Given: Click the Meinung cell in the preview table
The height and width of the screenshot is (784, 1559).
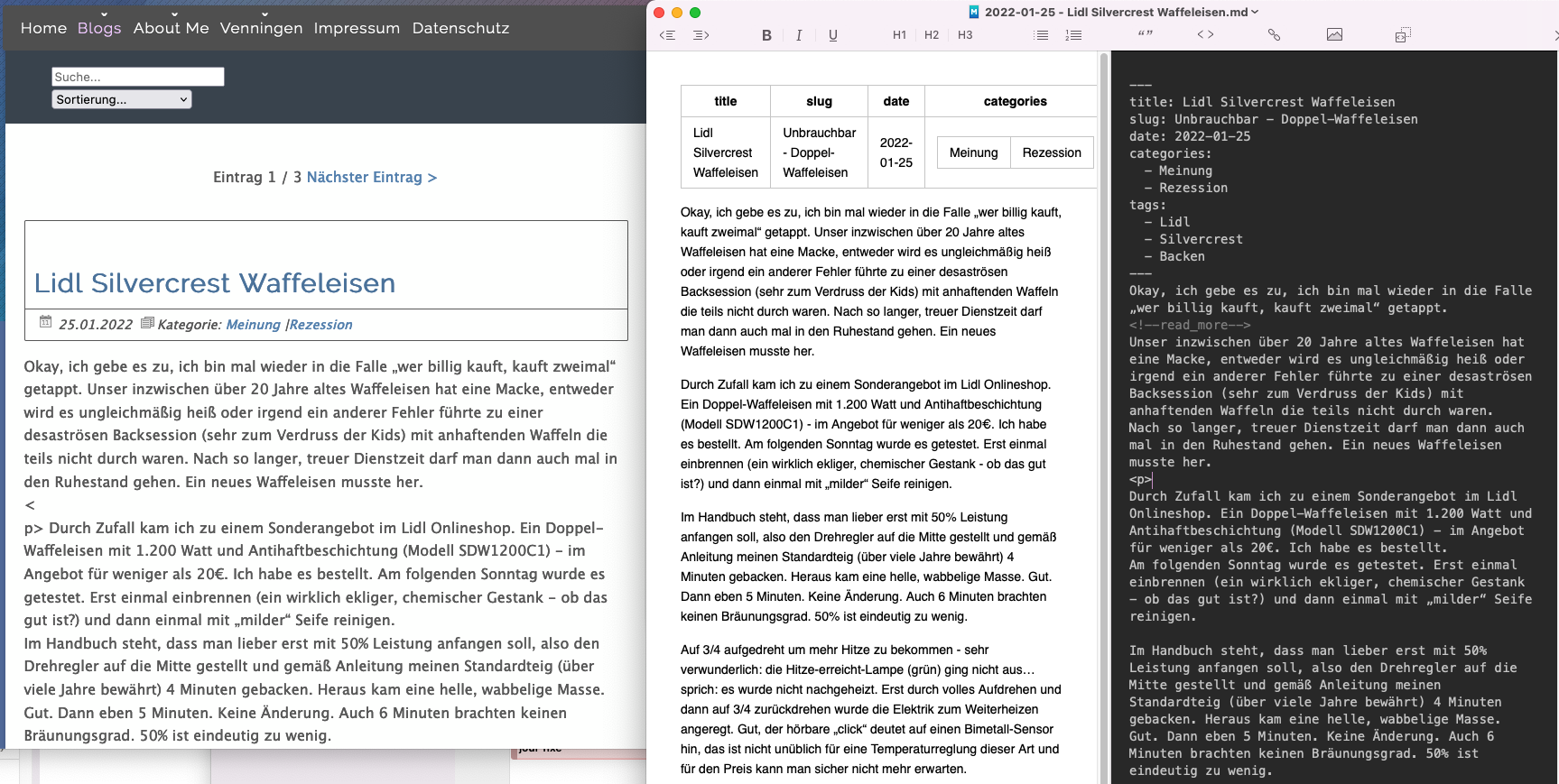Looking at the screenshot, I should click(973, 152).
